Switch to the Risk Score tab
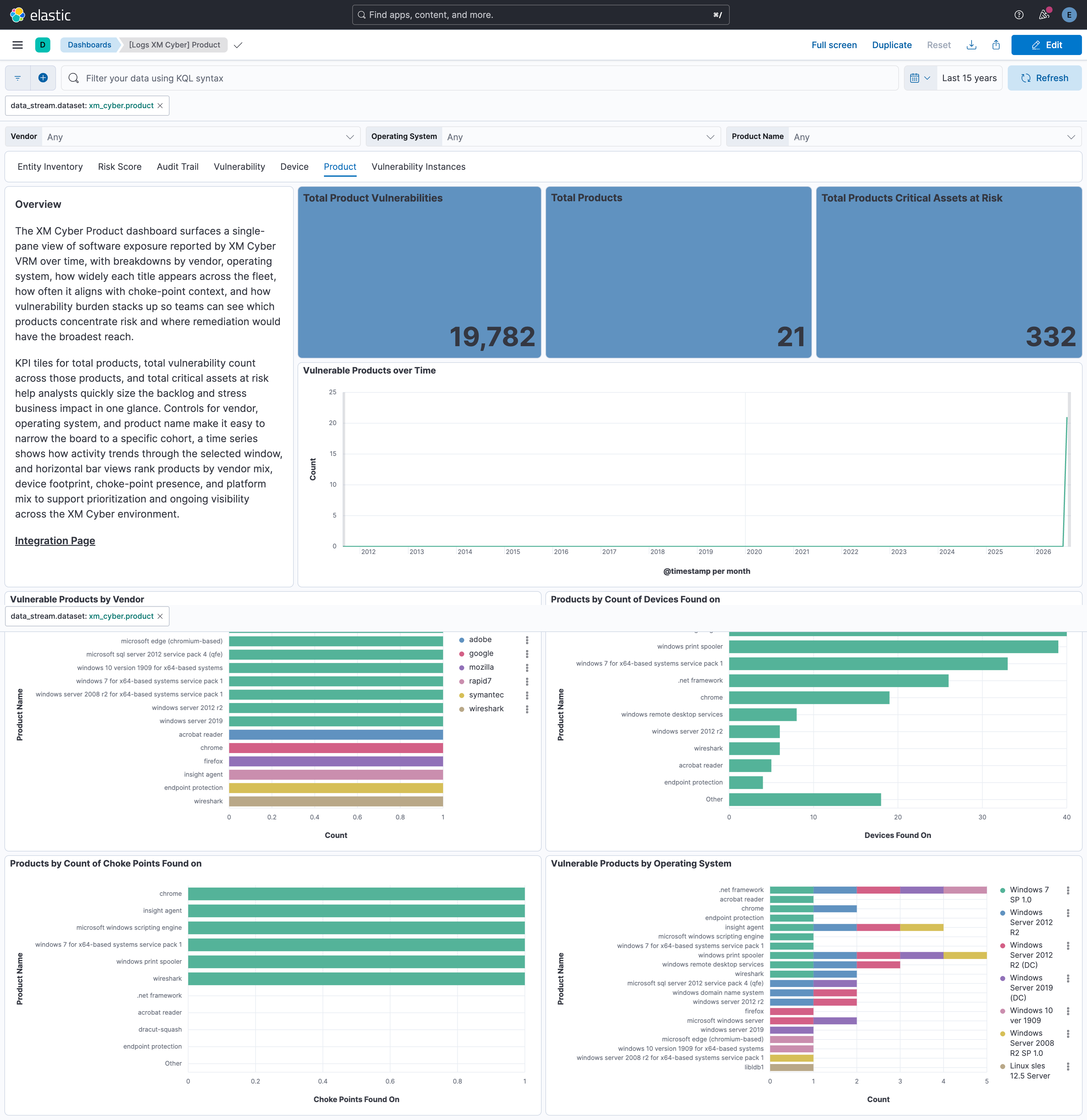Image resolution: width=1087 pixels, height=1120 pixels. point(120,167)
